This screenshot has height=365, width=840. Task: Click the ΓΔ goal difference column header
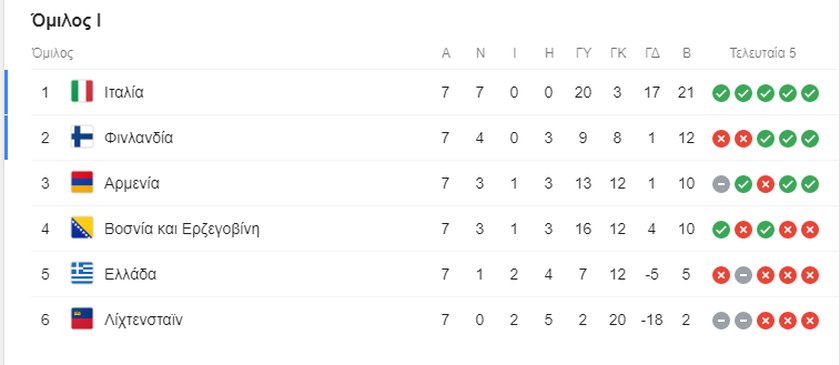coord(652,53)
